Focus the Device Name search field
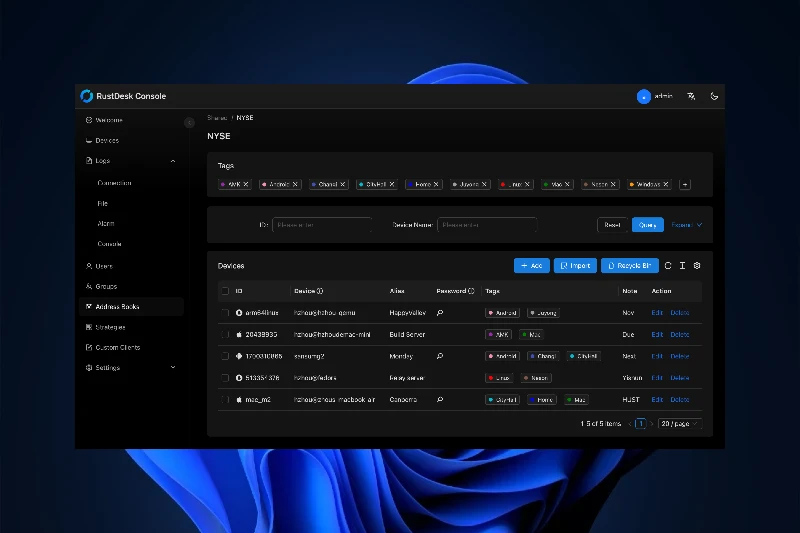Viewport: 800px width, 533px height. [487, 225]
